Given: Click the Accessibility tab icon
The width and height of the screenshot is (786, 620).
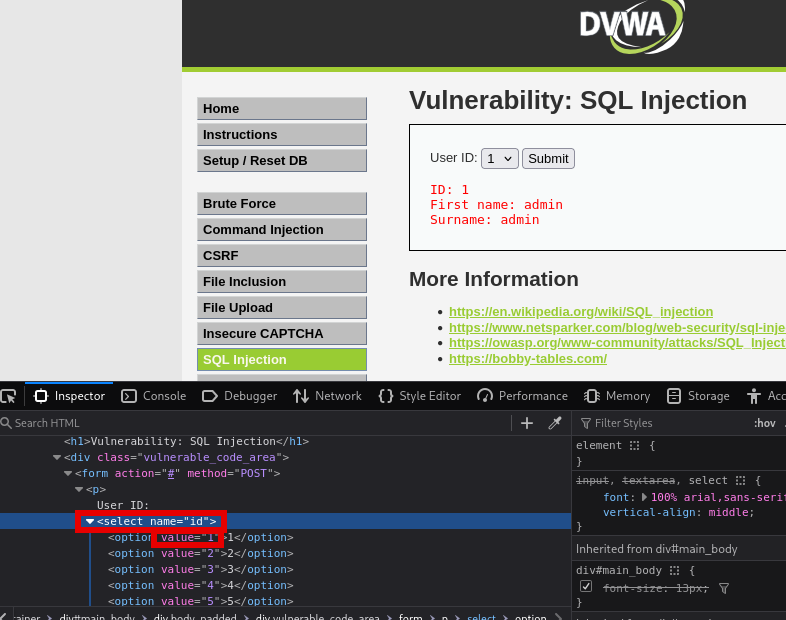Looking at the screenshot, I should point(753,396).
